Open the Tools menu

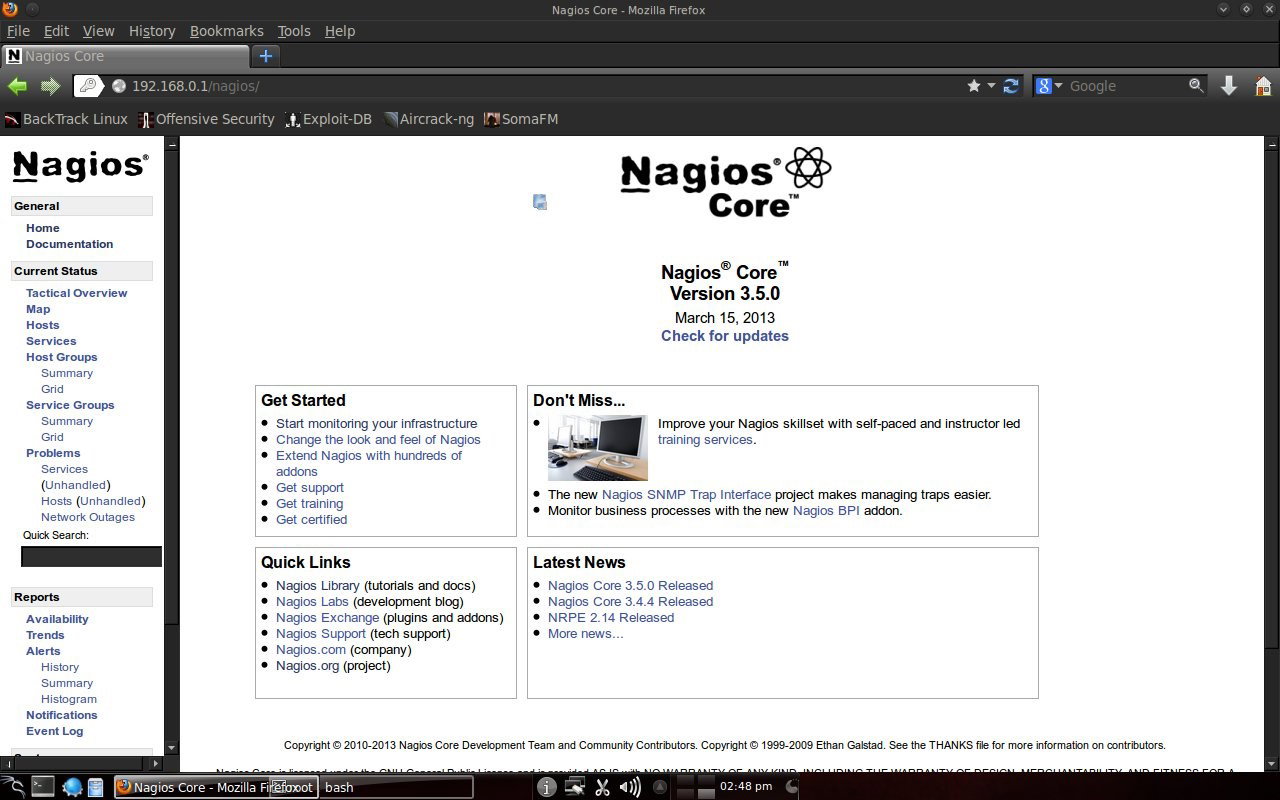point(294,31)
